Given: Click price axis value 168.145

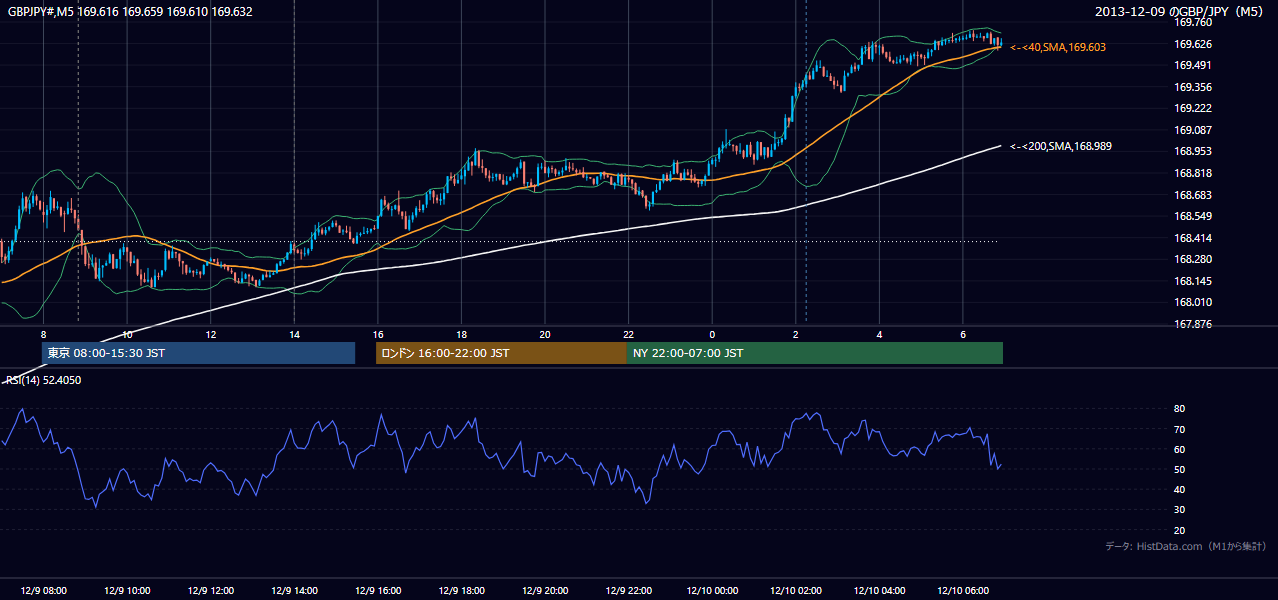Looking at the screenshot, I should tap(1192, 281).
